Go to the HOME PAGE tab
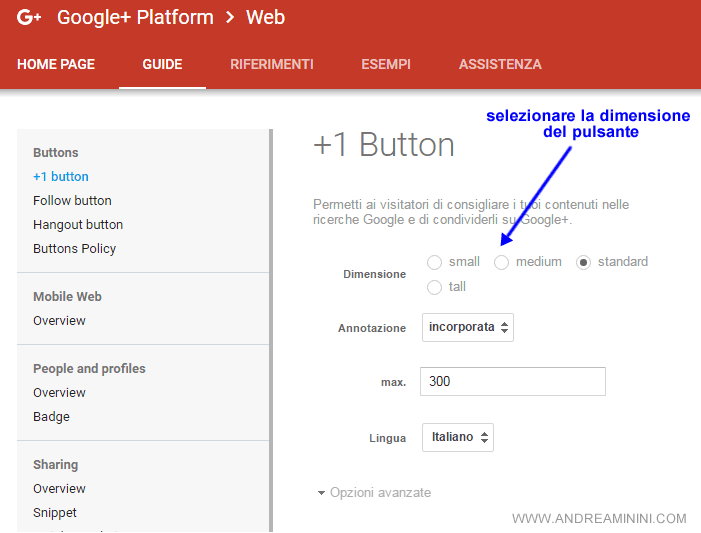This screenshot has height=533, width=701. [x=56, y=64]
